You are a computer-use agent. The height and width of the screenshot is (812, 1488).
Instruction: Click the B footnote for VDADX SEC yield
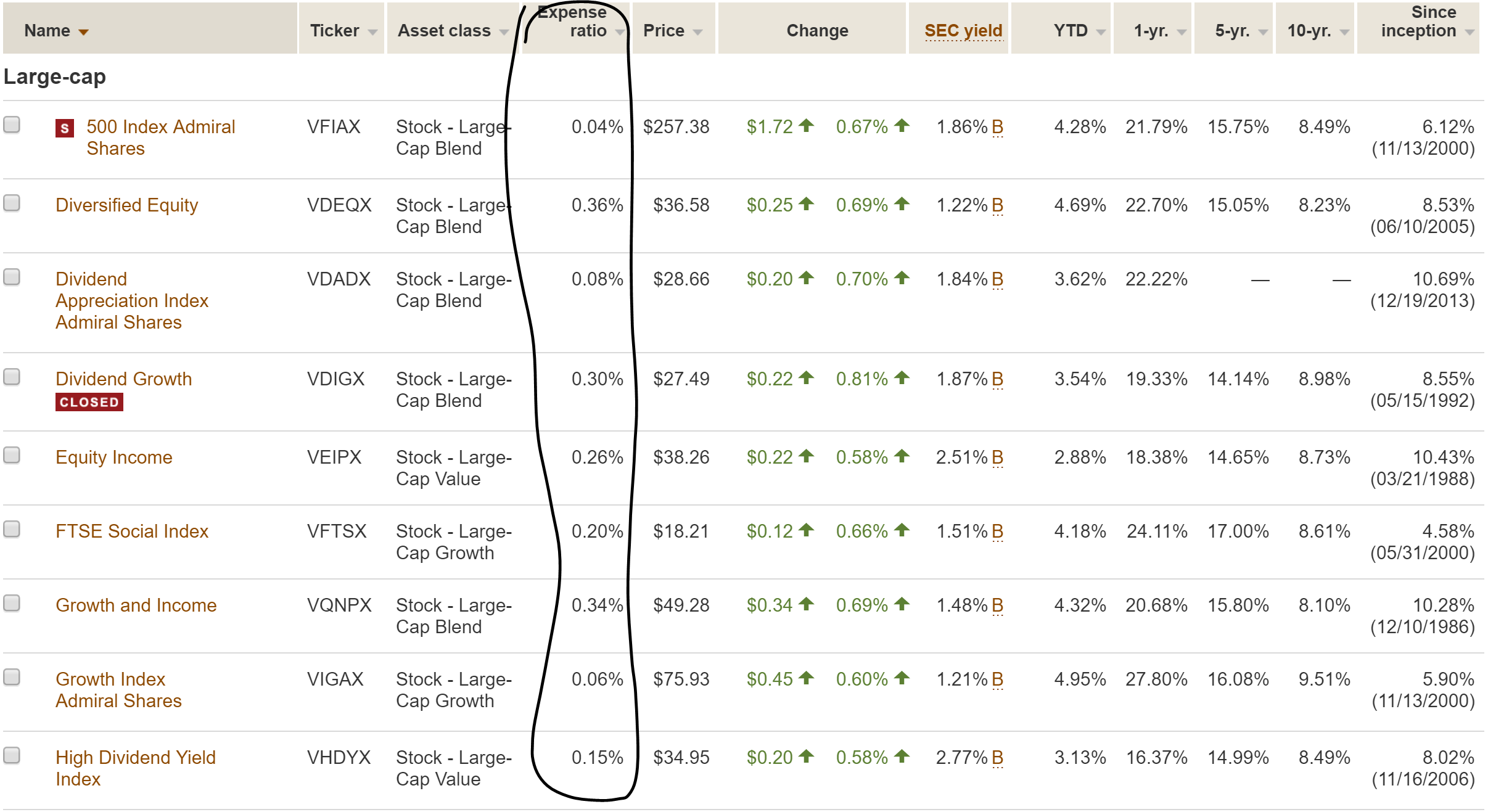pyautogui.click(x=997, y=279)
